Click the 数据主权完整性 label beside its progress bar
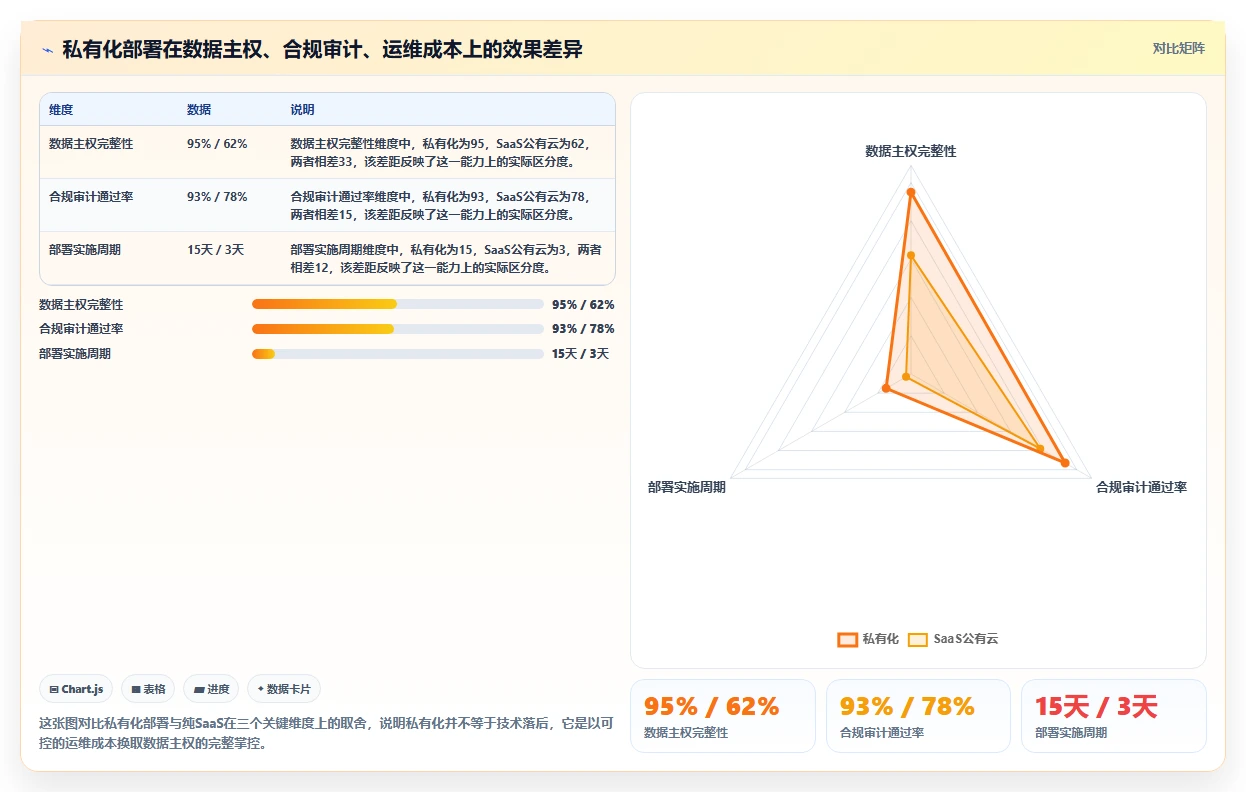 tap(81, 304)
